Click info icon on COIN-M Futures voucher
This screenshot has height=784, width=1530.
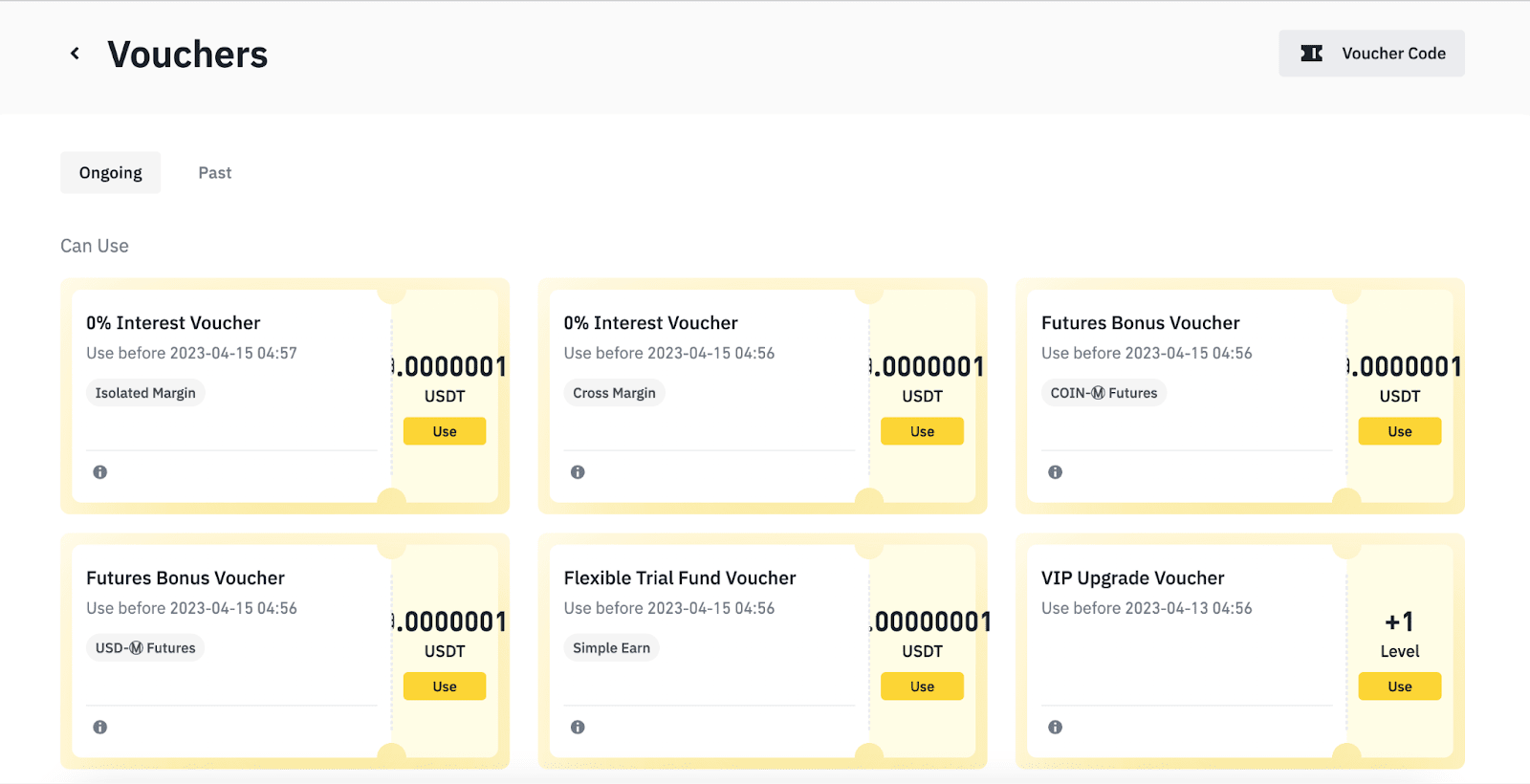click(1055, 472)
